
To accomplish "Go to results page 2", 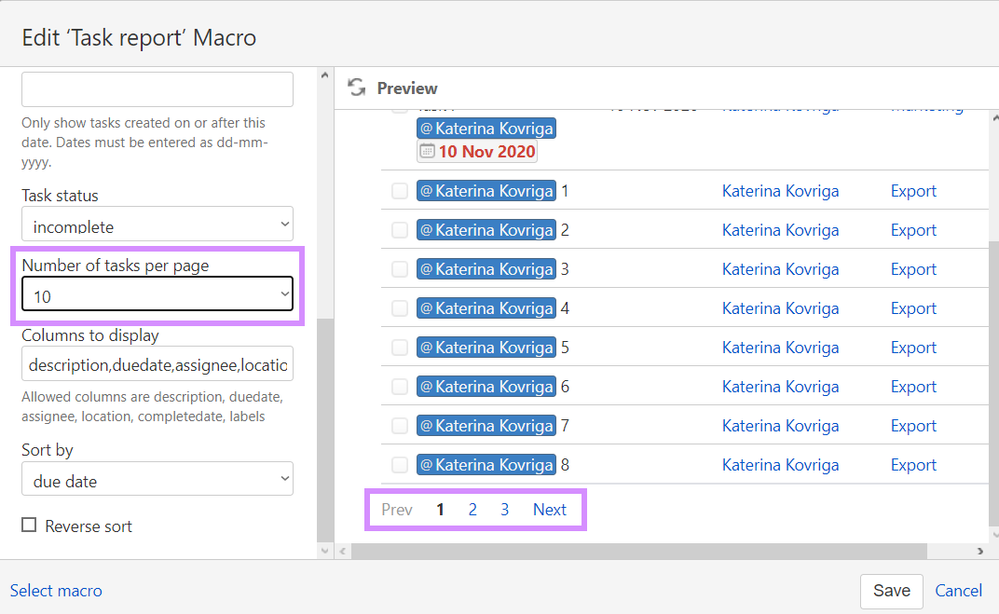I will [x=472, y=510].
